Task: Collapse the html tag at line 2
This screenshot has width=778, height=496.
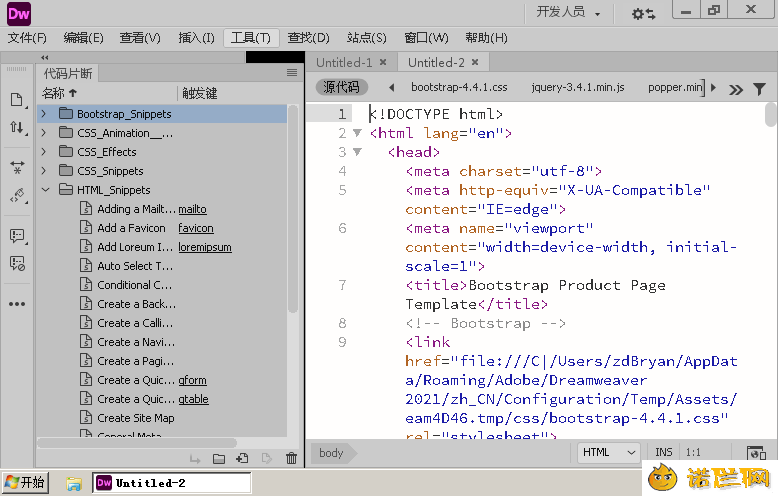Action: (357, 133)
